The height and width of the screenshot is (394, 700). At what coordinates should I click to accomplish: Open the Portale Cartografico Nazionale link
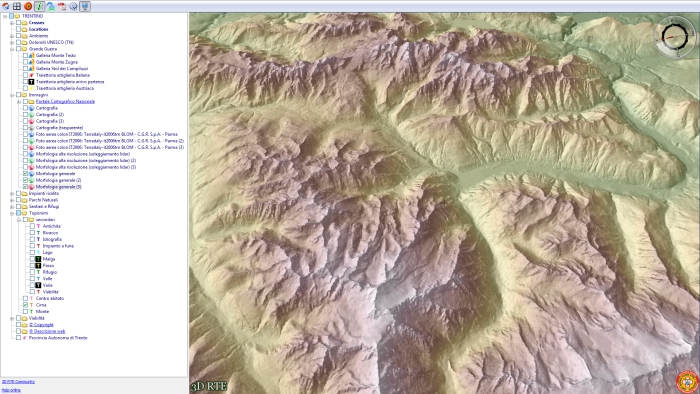65,101
